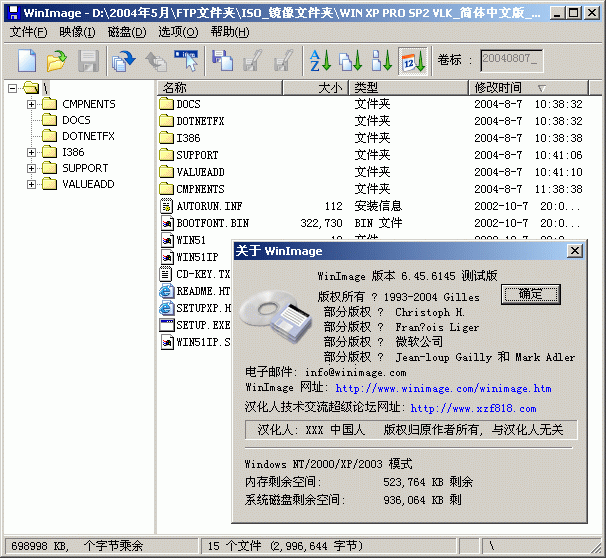Open the 文件(F) menu
Viewport: 606px width, 558px height.
click(28, 32)
